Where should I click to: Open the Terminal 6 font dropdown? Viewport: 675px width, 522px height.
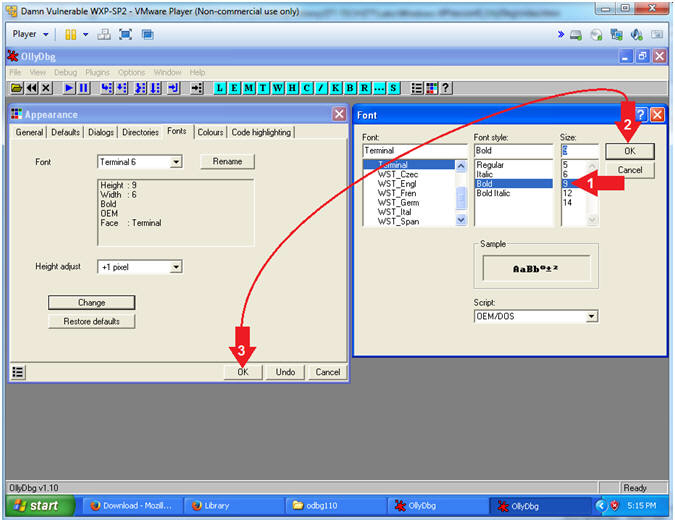(x=176, y=162)
